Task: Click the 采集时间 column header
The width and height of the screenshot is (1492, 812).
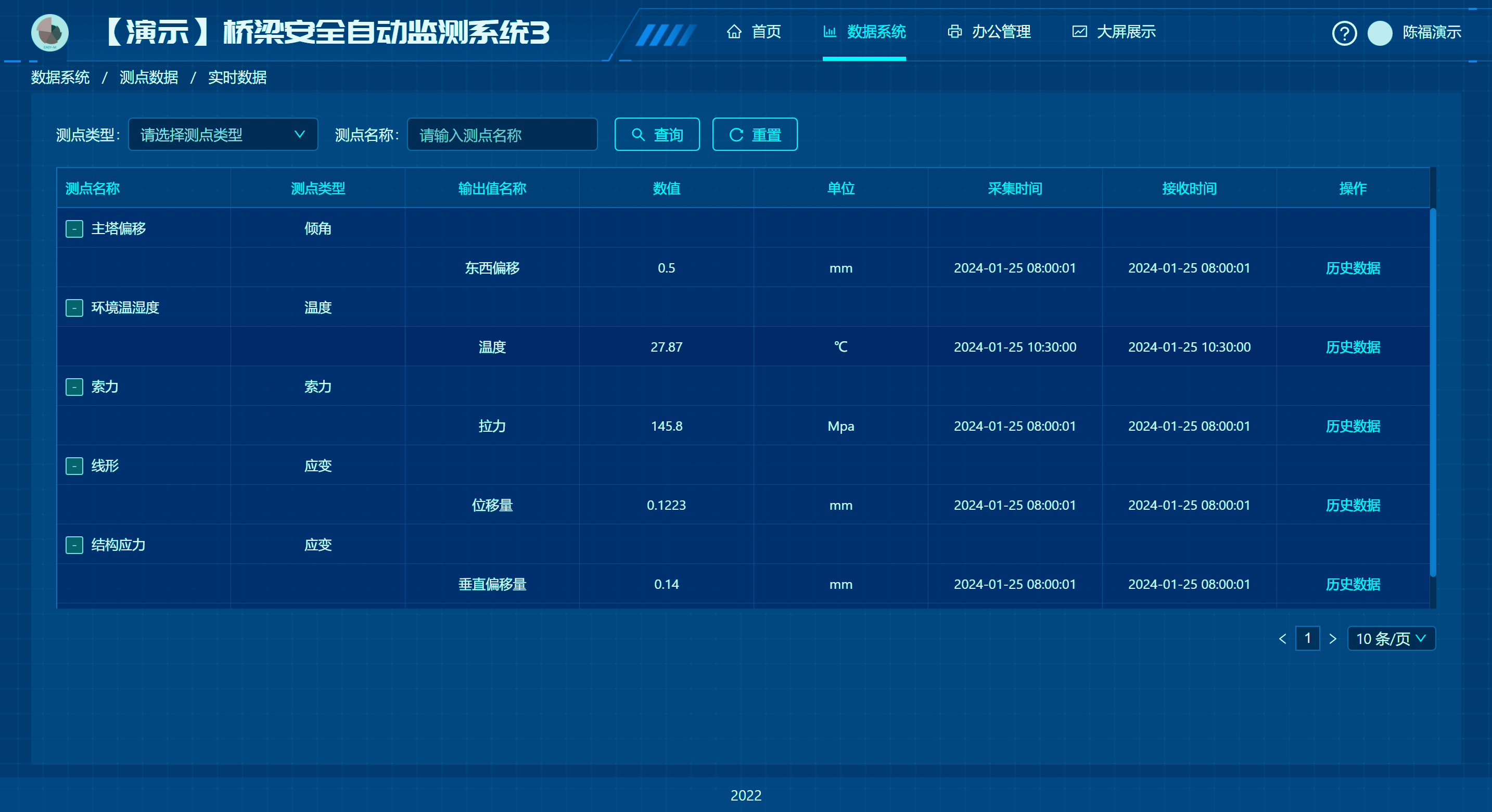Action: (1015, 189)
